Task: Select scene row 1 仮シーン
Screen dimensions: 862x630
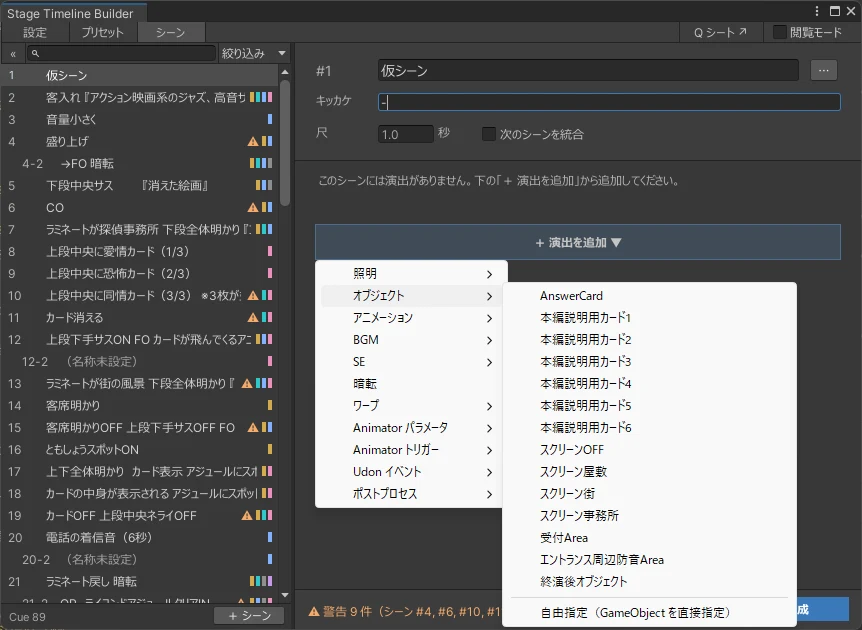Action: 140,75
